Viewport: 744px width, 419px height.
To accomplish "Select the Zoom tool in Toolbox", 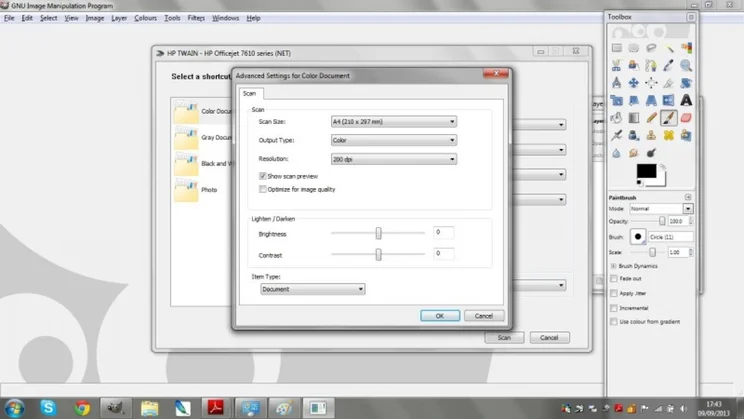I will pyautogui.click(x=687, y=65).
